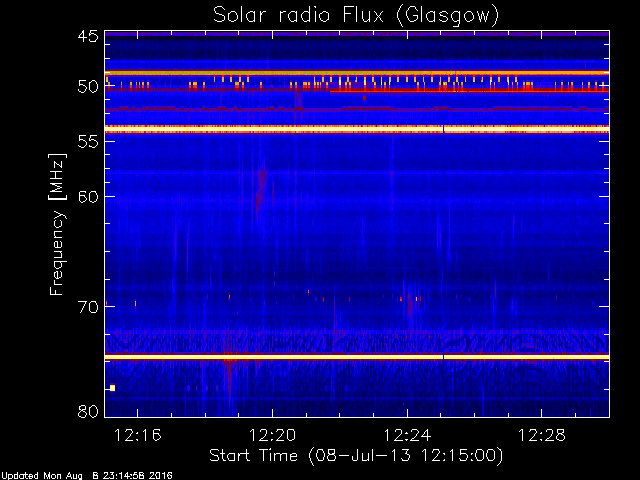Click the bright yellow band just above 50 MHz

[356, 73]
